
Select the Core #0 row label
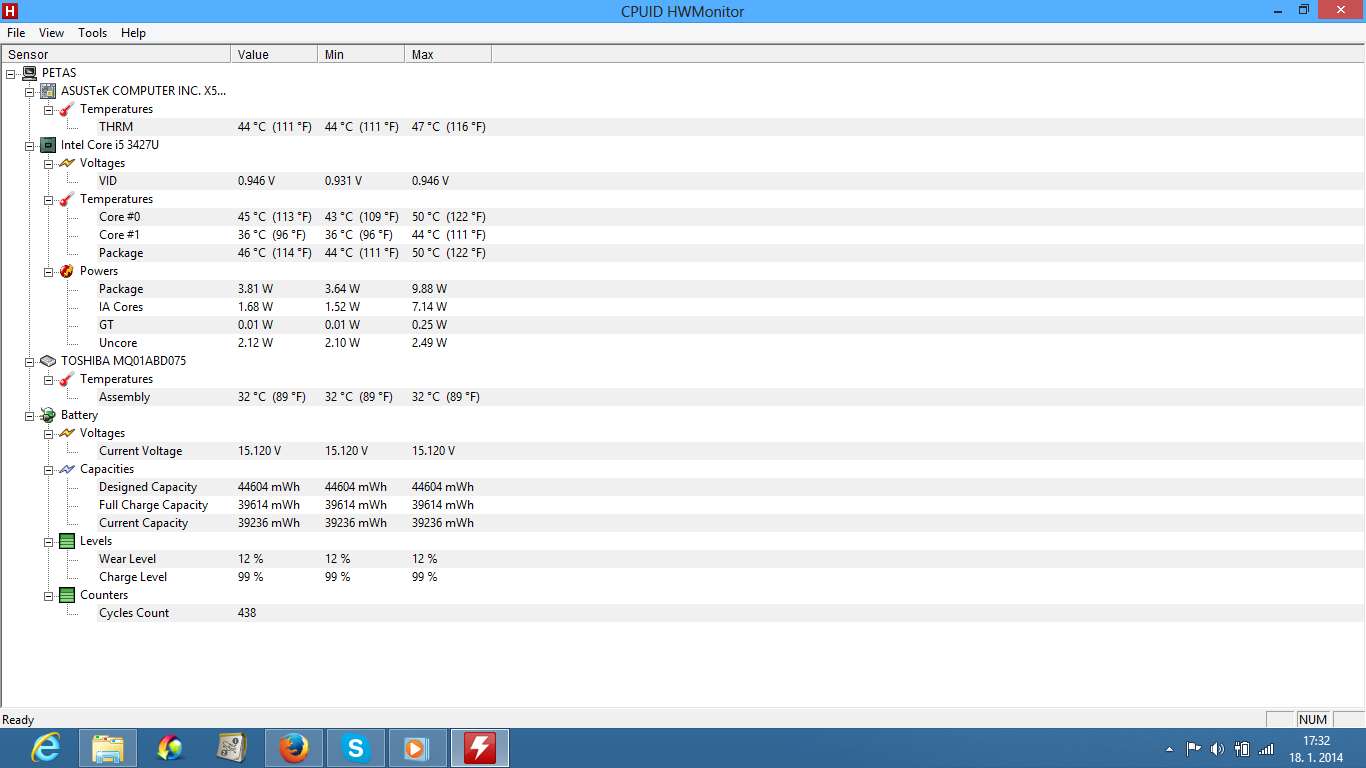120,217
